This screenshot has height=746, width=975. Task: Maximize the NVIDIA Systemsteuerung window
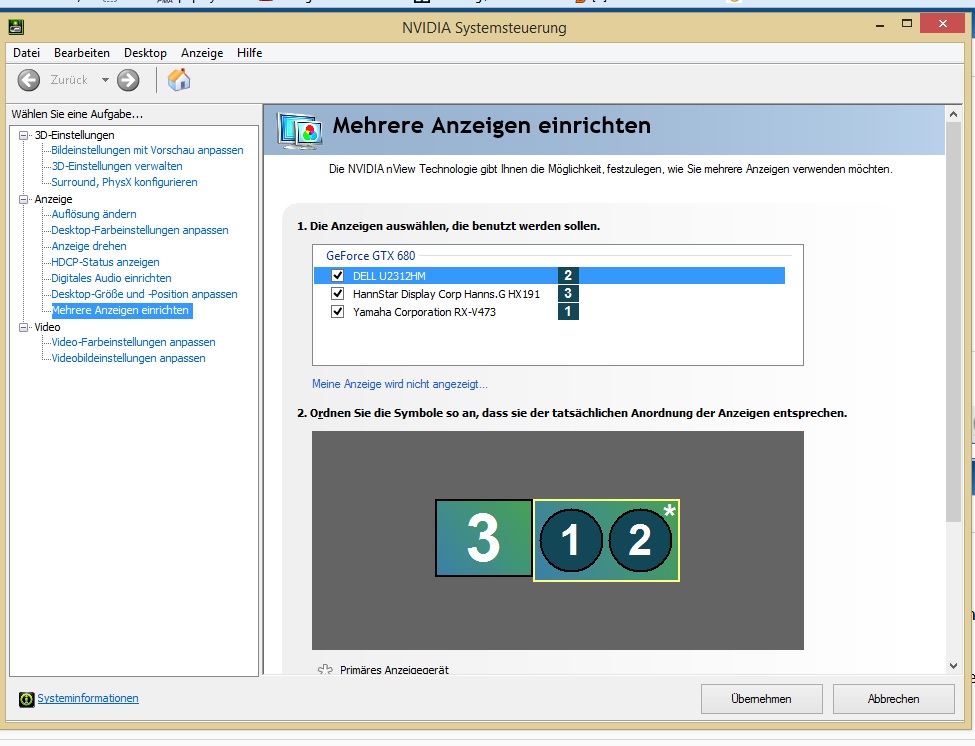(907, 24)
